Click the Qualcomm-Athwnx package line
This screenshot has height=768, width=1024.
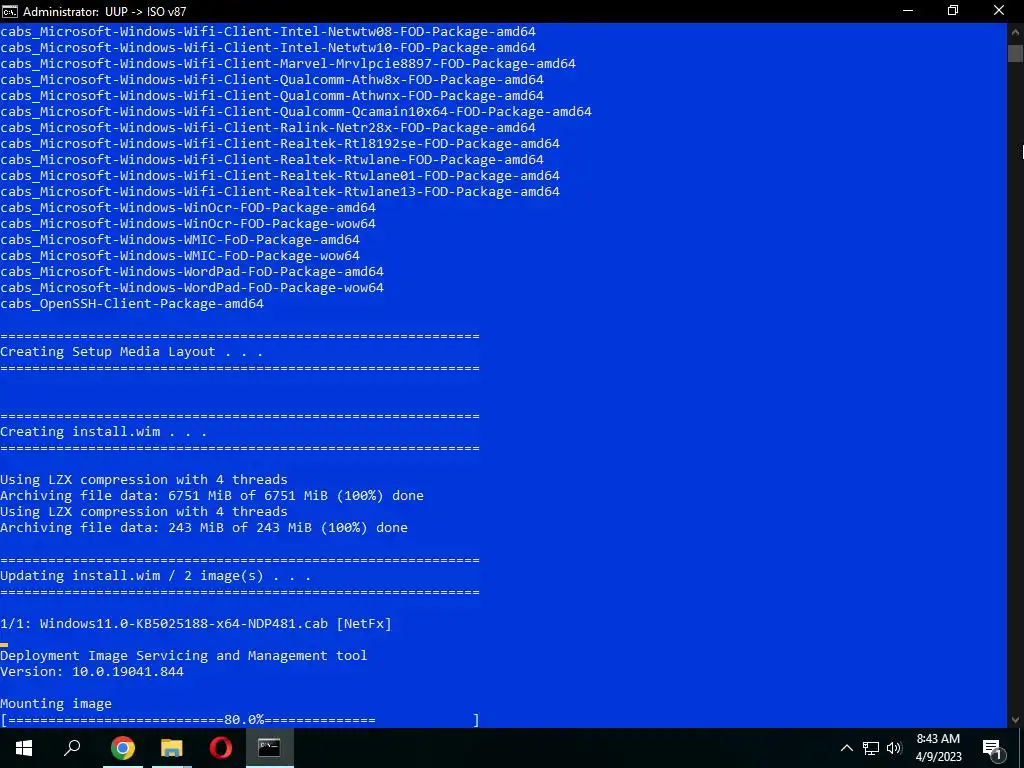click(272, 96)
